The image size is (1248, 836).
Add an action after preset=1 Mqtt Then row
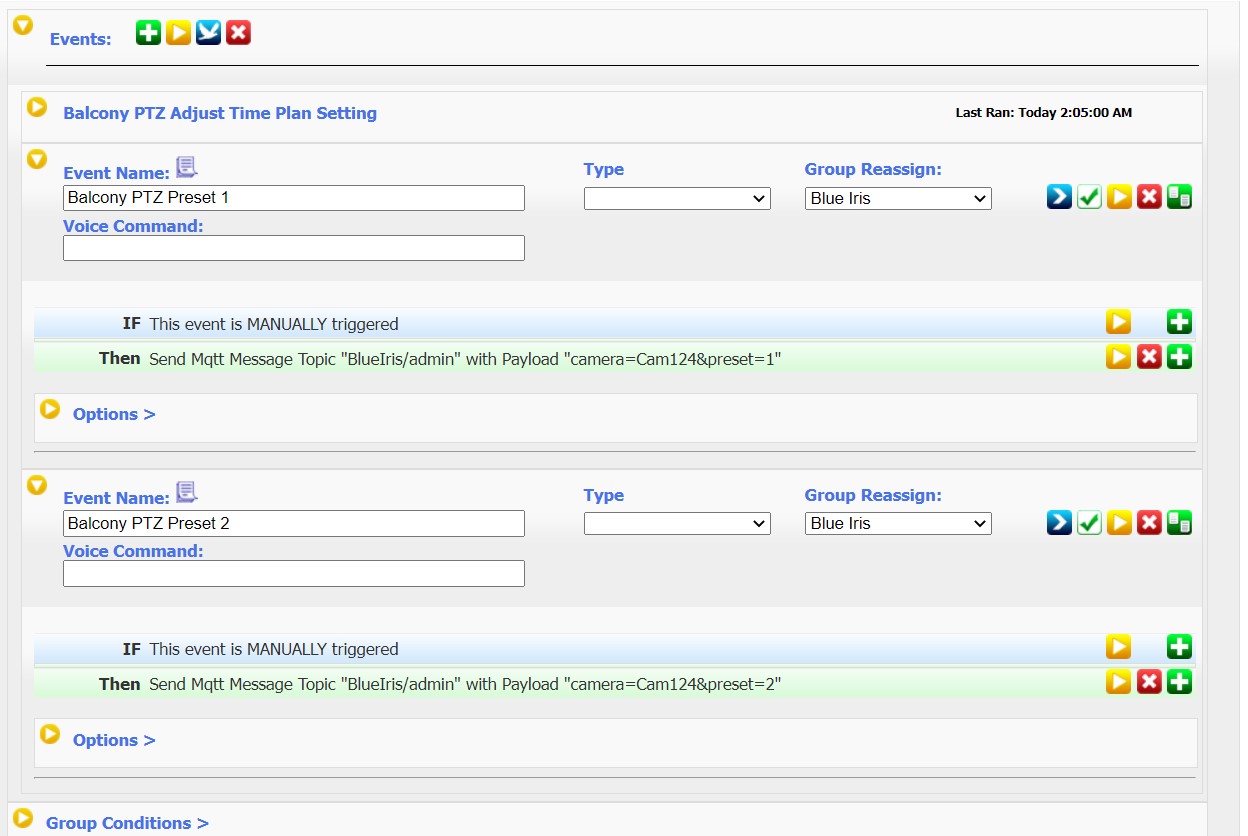pos(1179,357)
